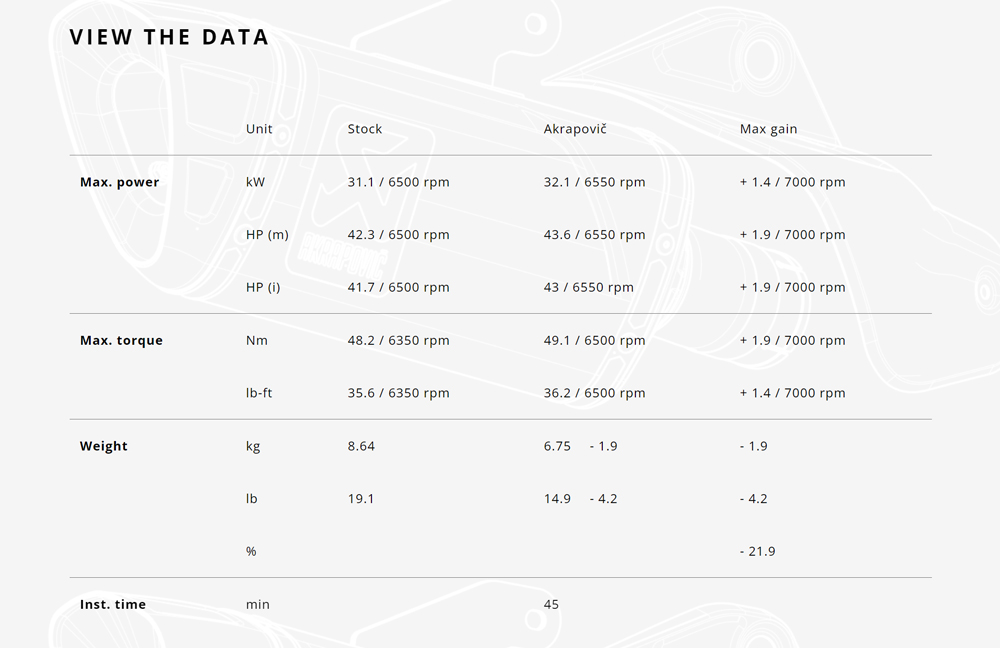Select the Stock column header
This screenshot has height=648, width=1000.
tap(365, 129)
